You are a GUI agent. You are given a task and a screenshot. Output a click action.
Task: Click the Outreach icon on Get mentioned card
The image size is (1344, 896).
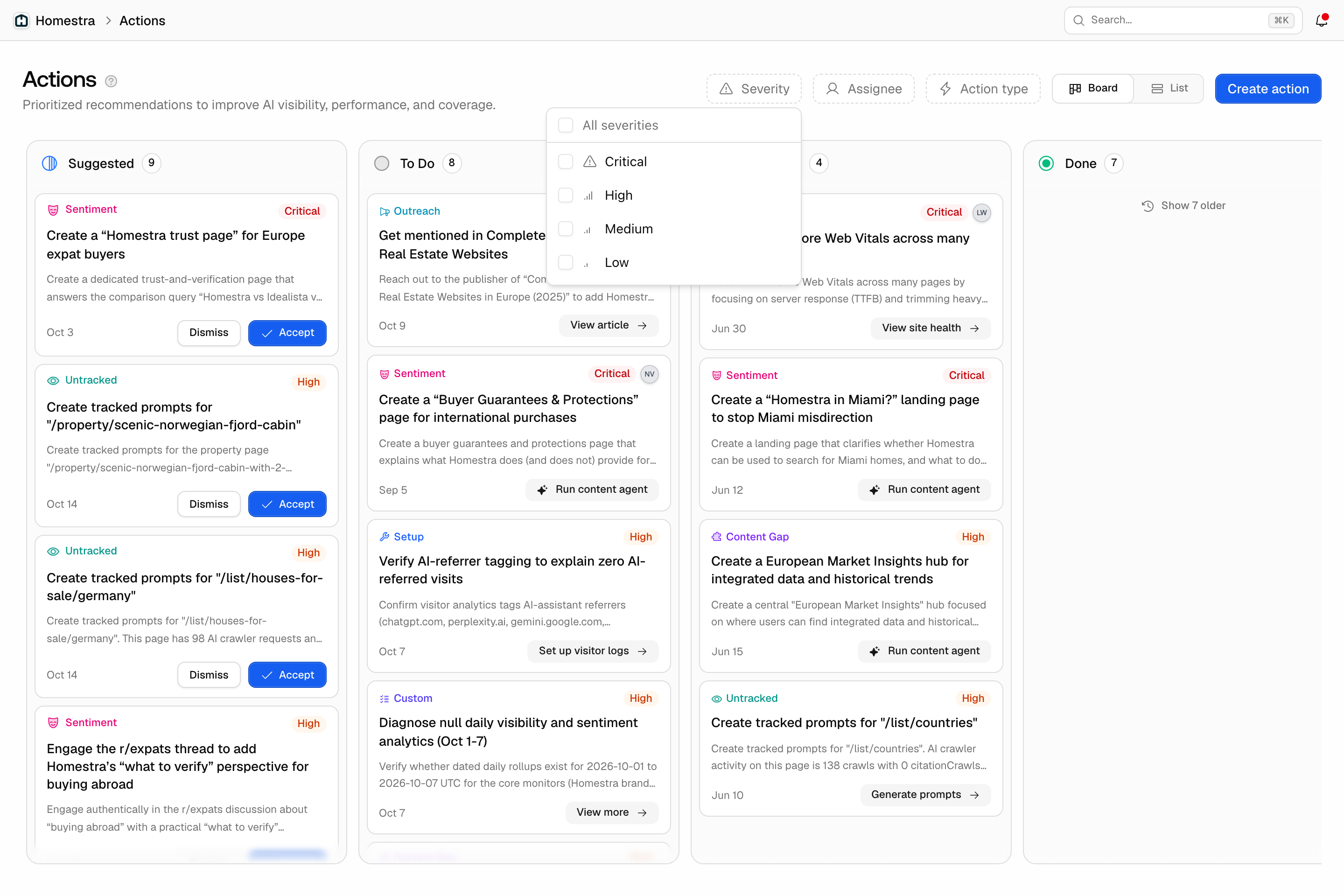[x=385, y=211]
